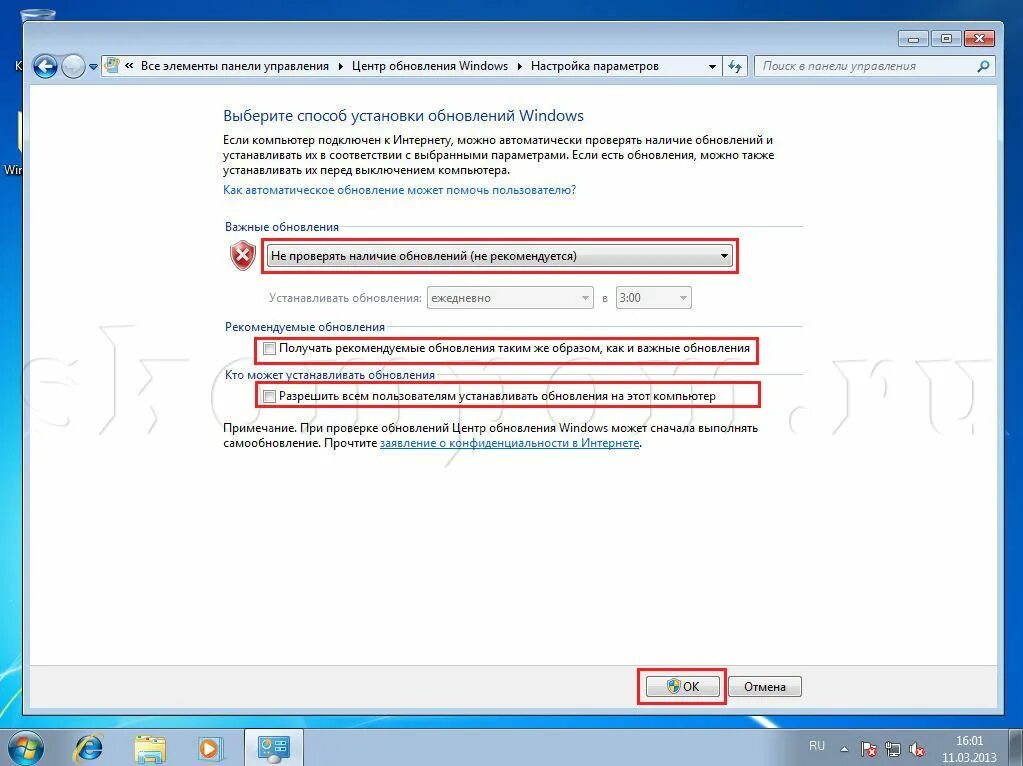Open Action Center flag icon in tray
The width and height of the screenshot is (1023, 766).
pos(868,749)
